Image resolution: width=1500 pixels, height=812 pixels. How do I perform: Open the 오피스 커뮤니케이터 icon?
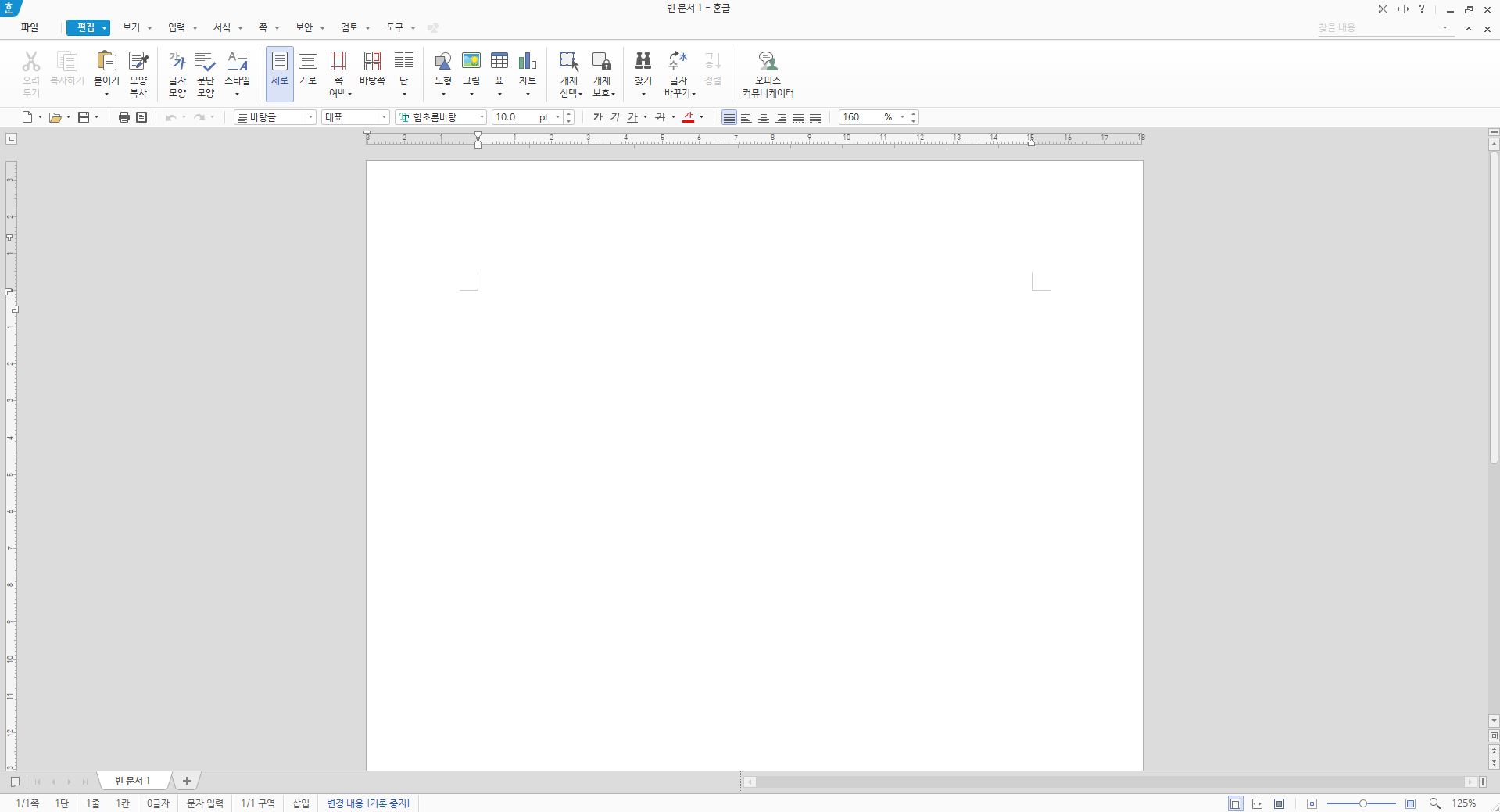click(768, 61)
